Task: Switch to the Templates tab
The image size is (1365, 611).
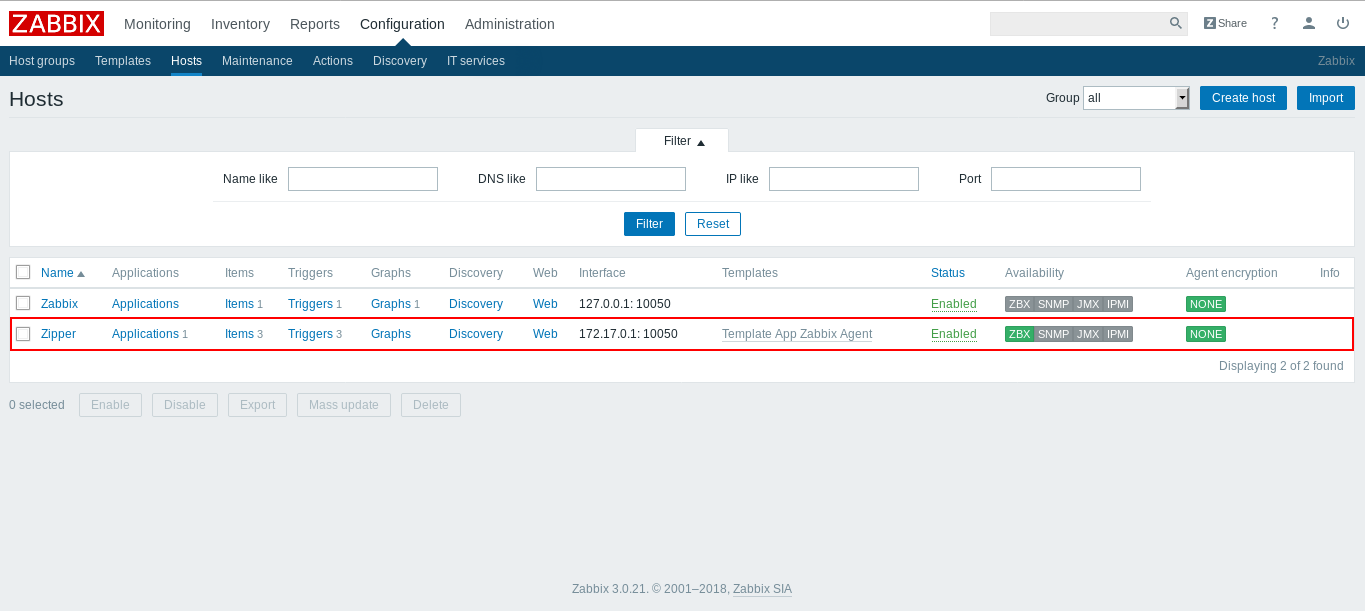Action: tap(123, 61)
